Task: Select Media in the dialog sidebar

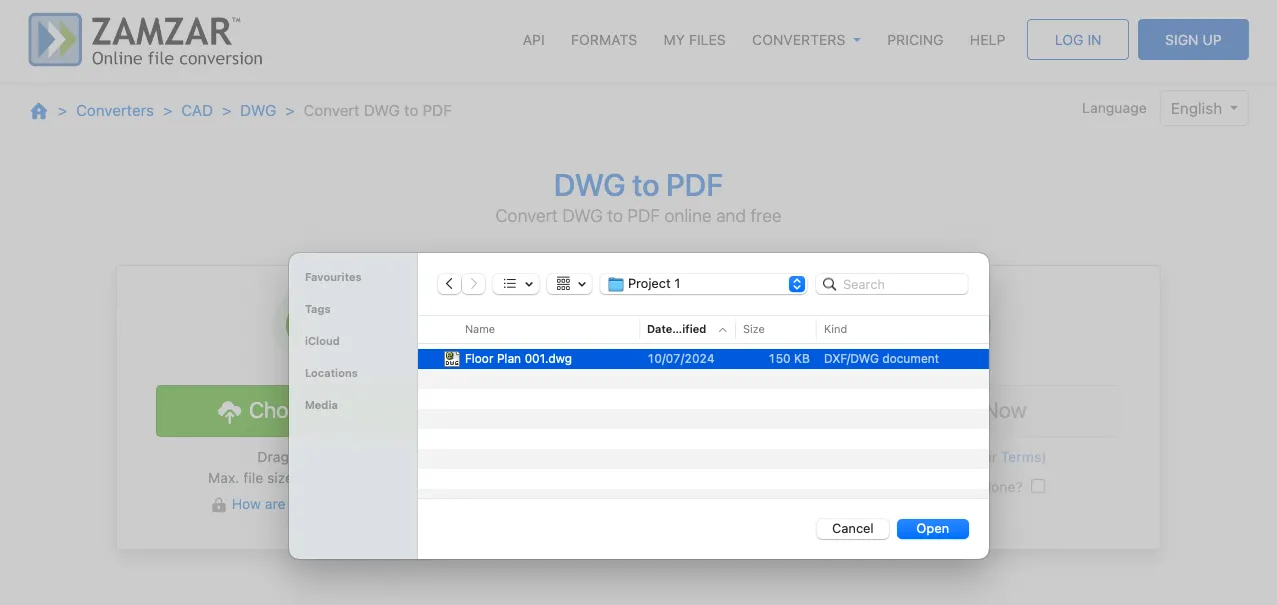Action: (321, 405)
